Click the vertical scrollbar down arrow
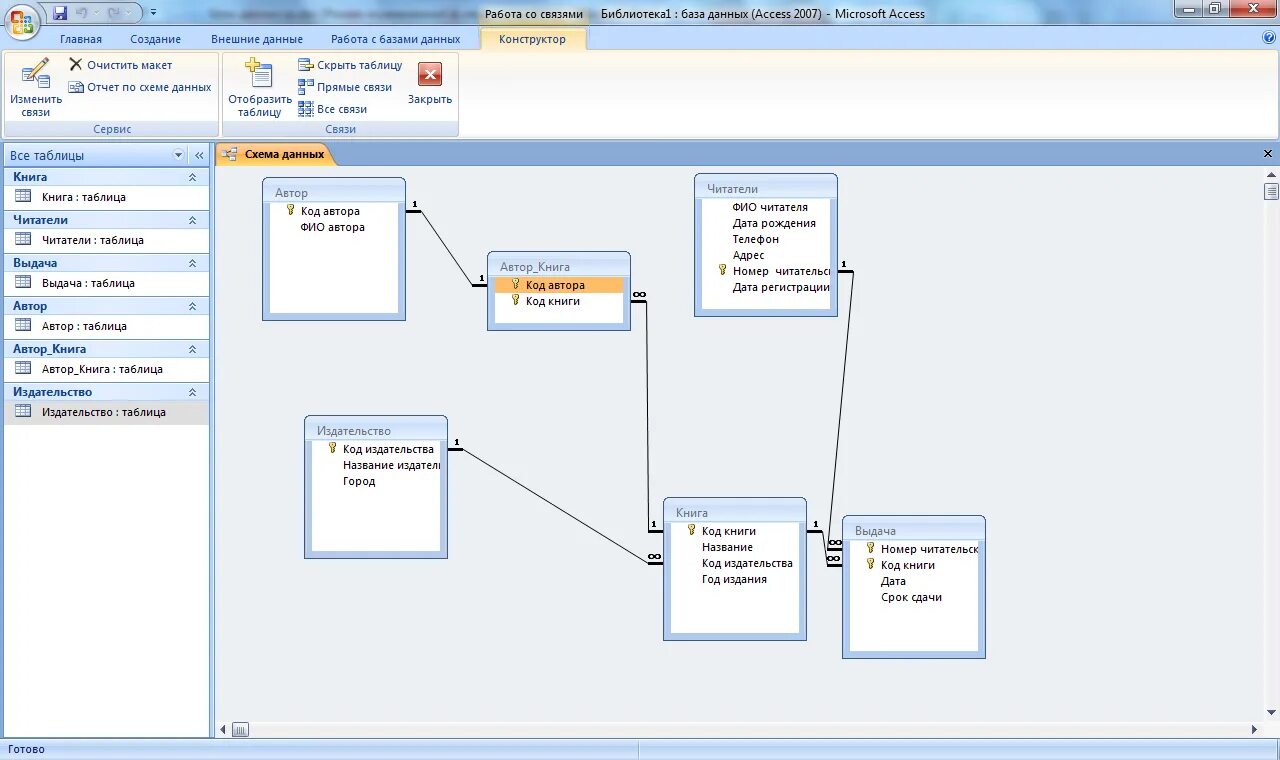The image size is (1280, 760). (1271, 711)
